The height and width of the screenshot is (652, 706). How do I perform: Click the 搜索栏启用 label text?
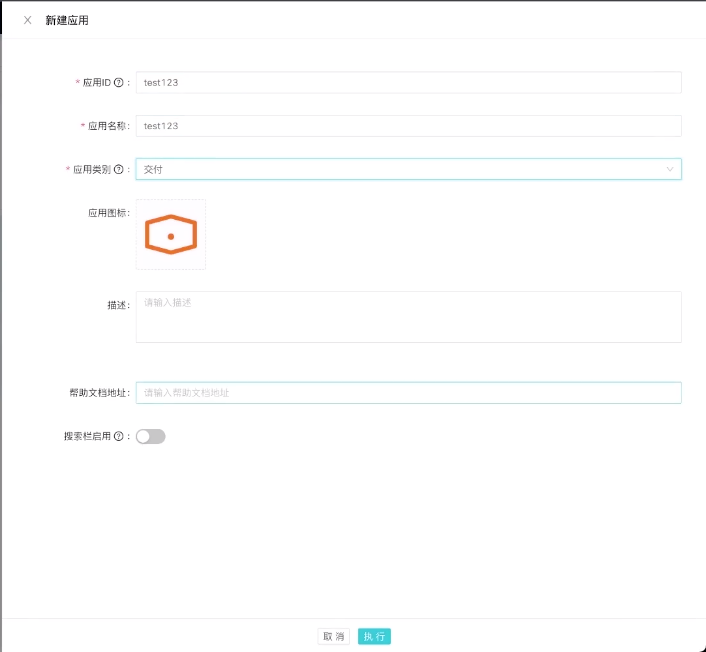coord(87,437)
